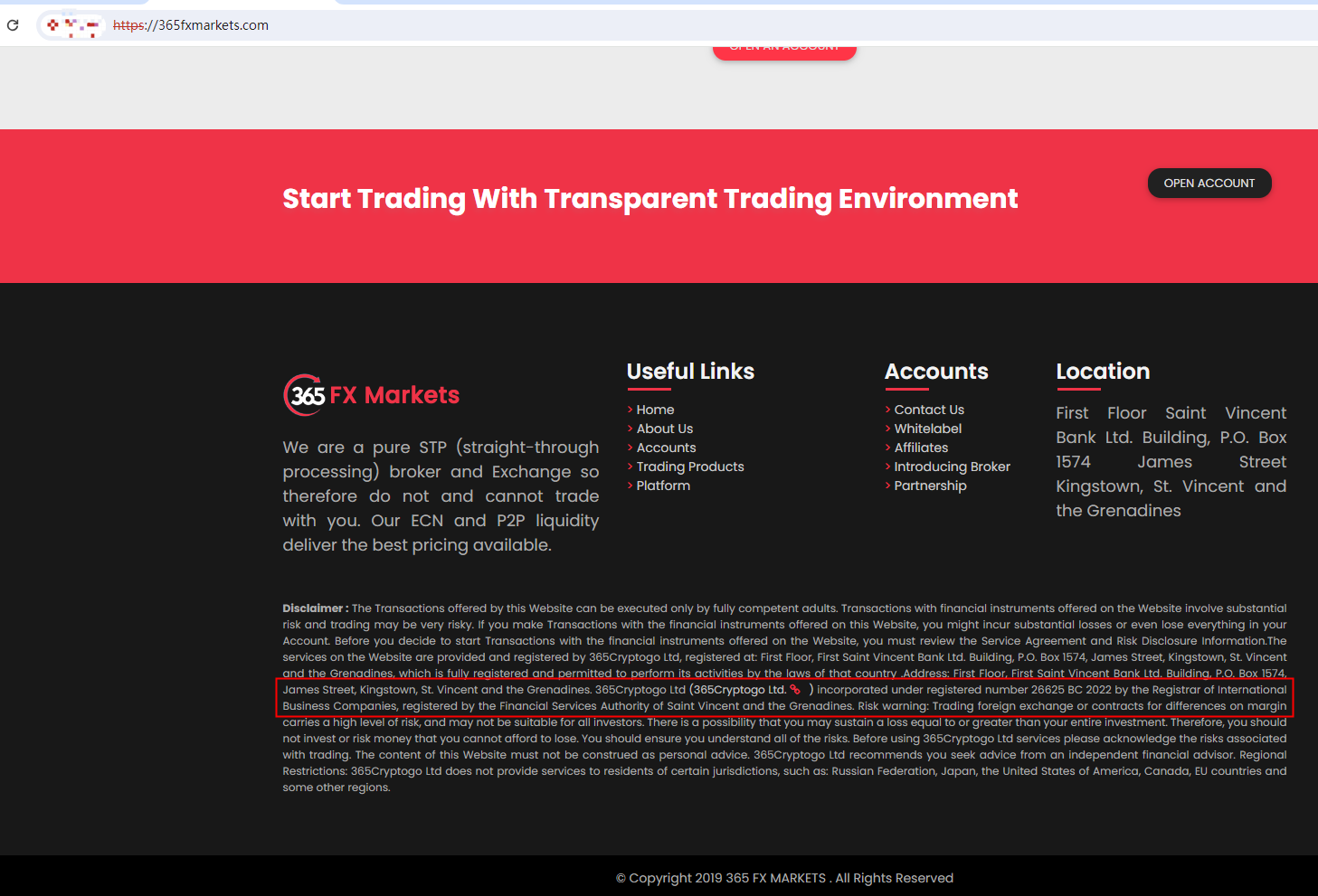The height and width of the screenshot is (896, 1318).
Task: Click the red chevron before Affiliates
Action: 889,448
